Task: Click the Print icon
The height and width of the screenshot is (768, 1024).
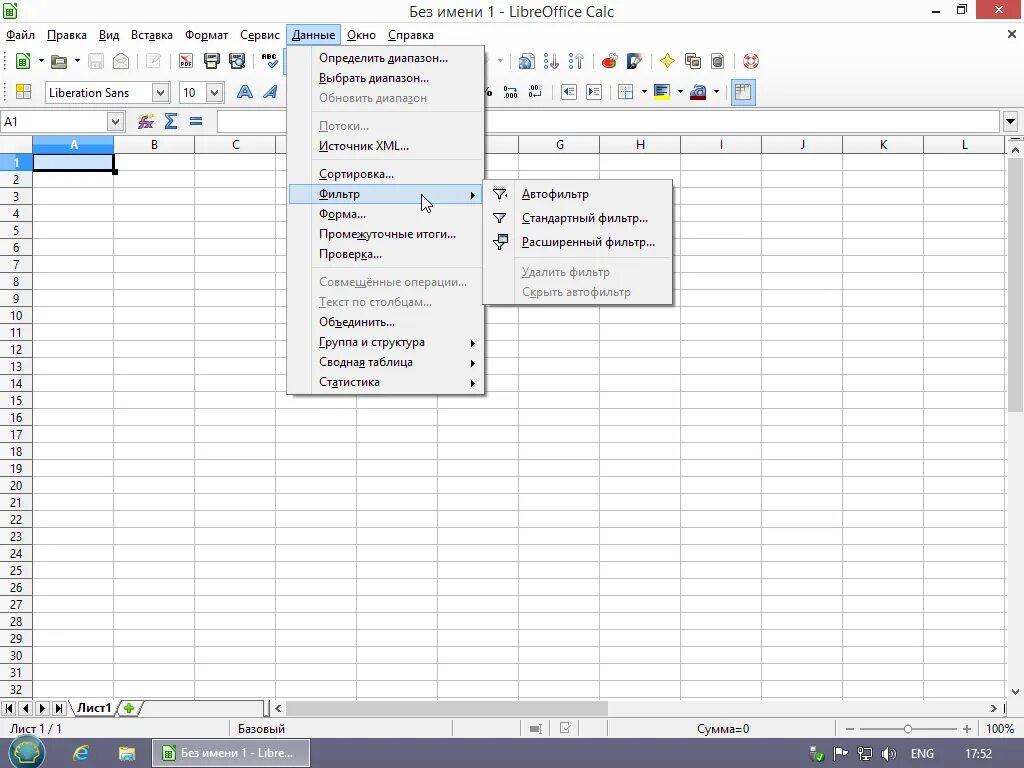Action: [x=212, y=61]
